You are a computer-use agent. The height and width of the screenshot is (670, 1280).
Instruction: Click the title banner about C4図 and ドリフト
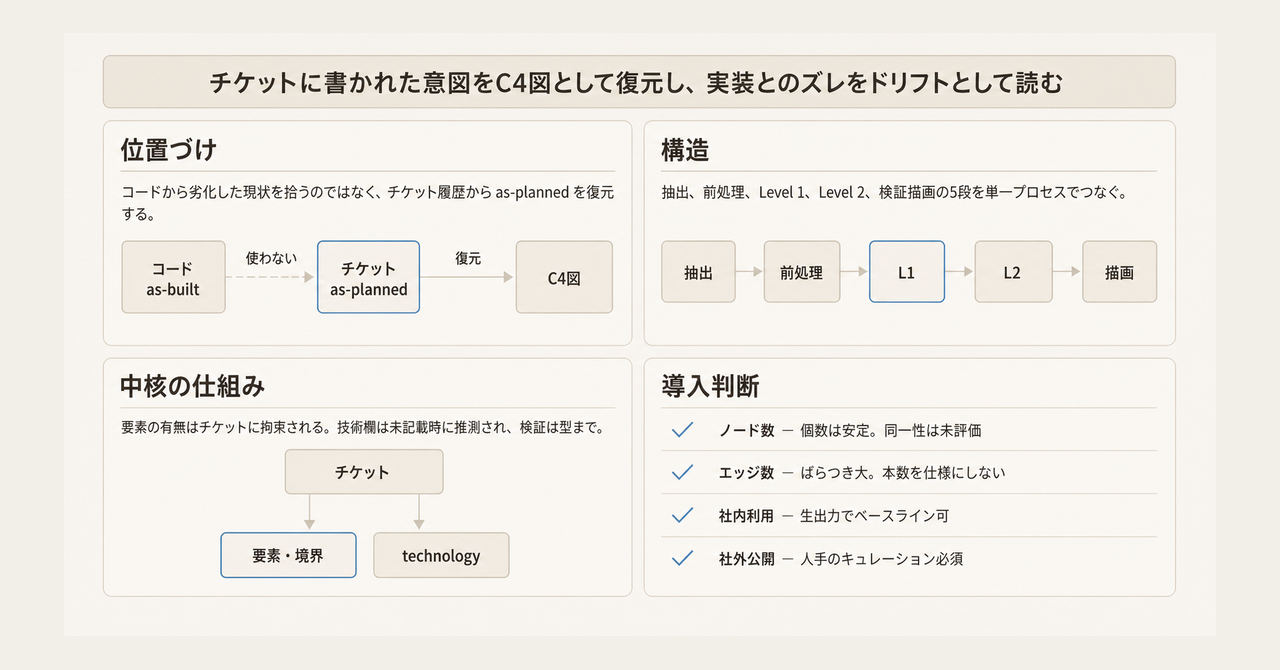pyautogui.click(x=639, y=82)
